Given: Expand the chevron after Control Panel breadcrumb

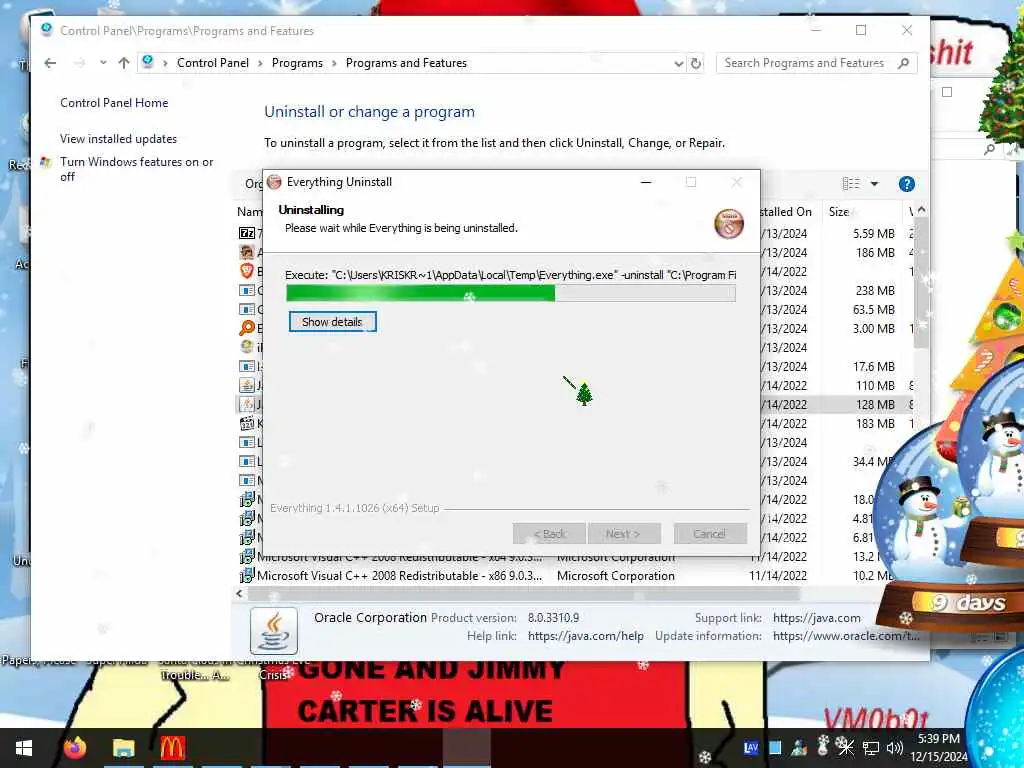Looking at the screenshot, I should [x=261, y=63].
